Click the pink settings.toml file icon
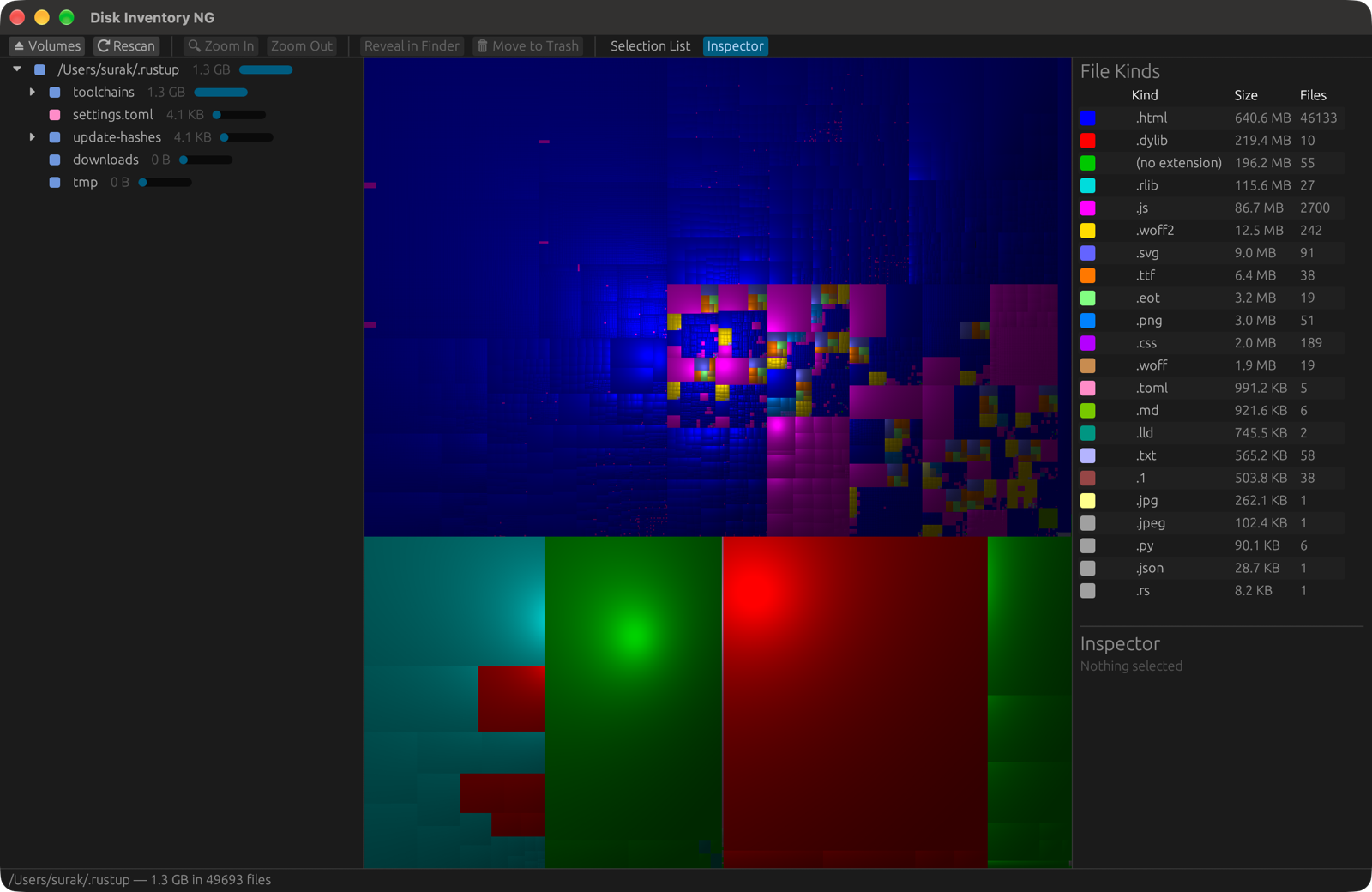The width and height of the screenshot is (1372, 892). 55,115
